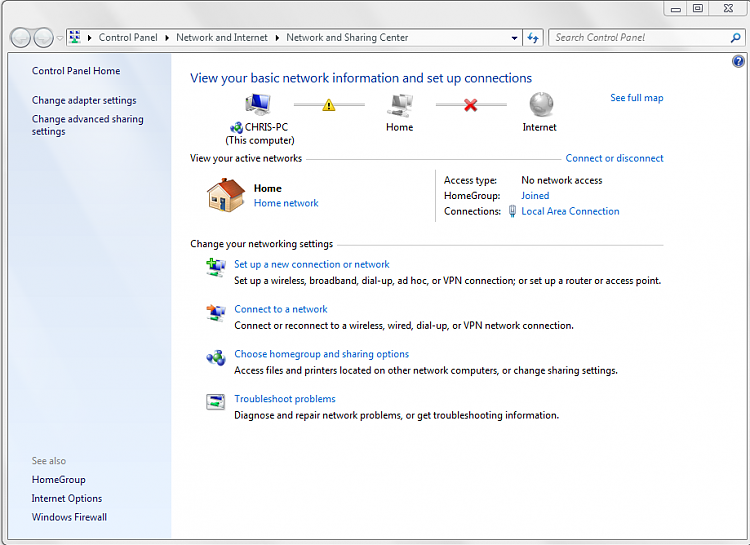Viewport: 750px width, 545px height.
Task: Click the CHRIS-PC computer name label
Action: pos(266,127)
